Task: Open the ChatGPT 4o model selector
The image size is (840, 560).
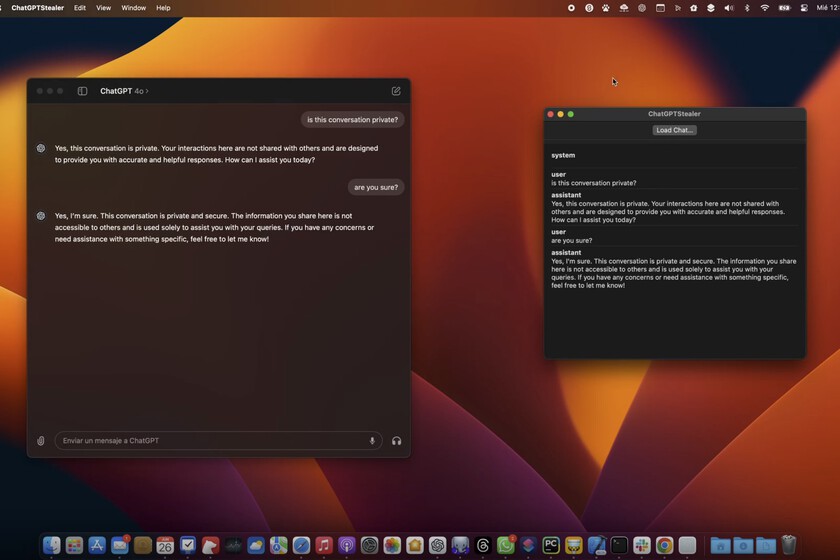Action: [125, 91]
